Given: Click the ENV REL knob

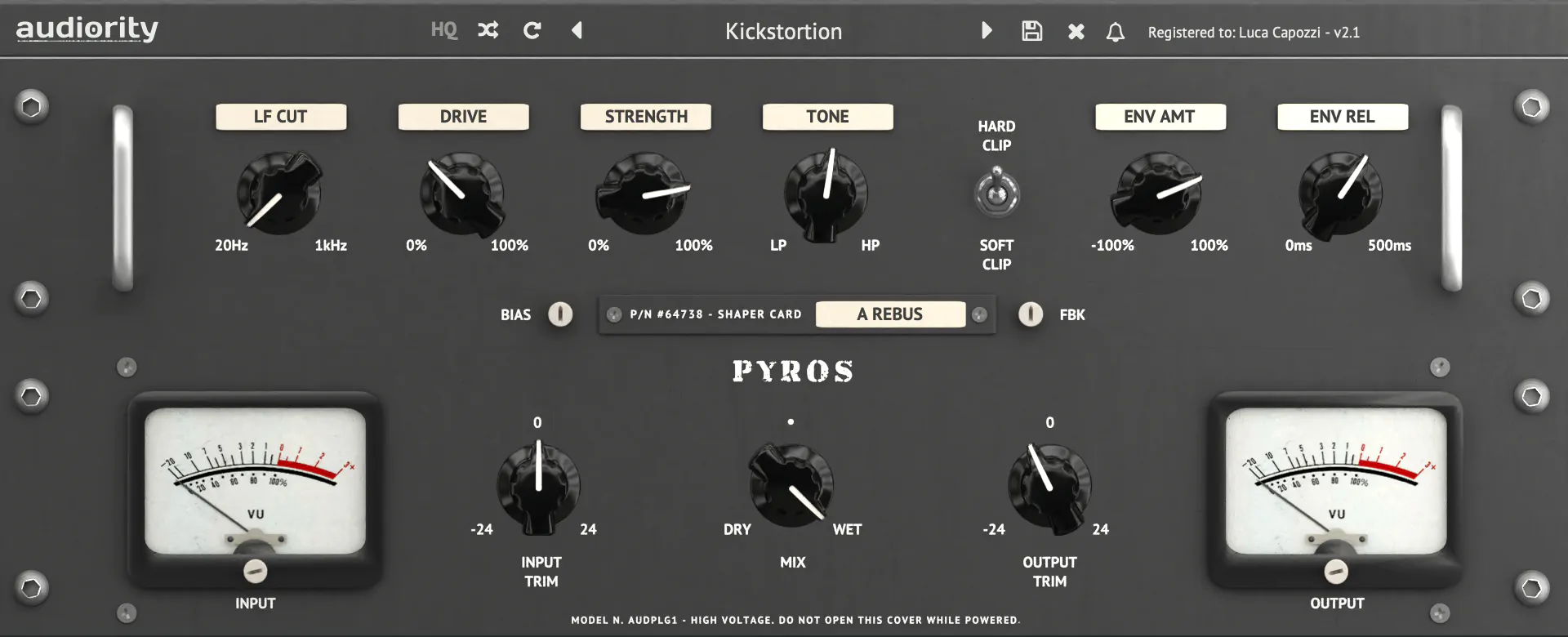Looking at the screenshot, I should [1339, 194].
